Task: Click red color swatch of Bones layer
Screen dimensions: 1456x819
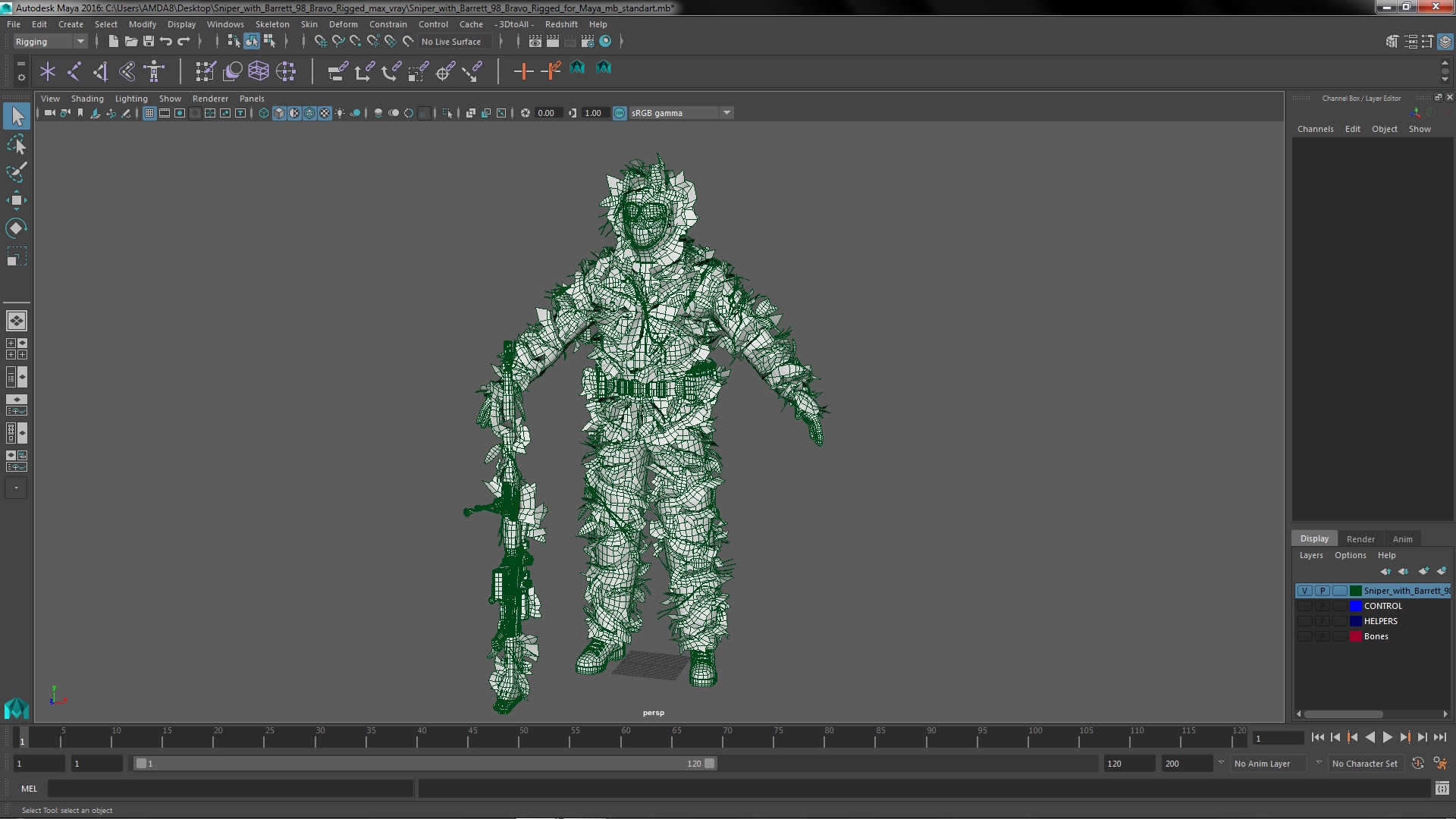Action: click(1355, 636)
